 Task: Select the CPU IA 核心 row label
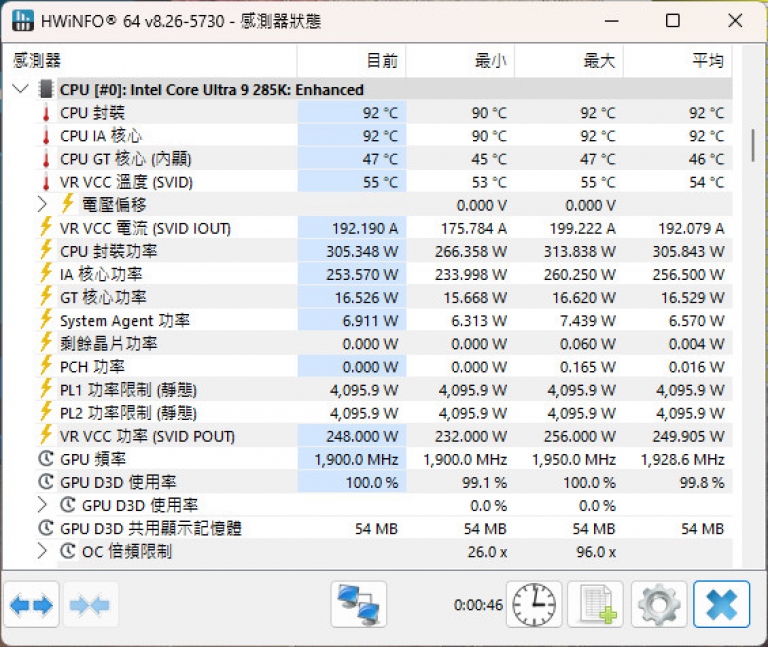(x=101, y=136)
